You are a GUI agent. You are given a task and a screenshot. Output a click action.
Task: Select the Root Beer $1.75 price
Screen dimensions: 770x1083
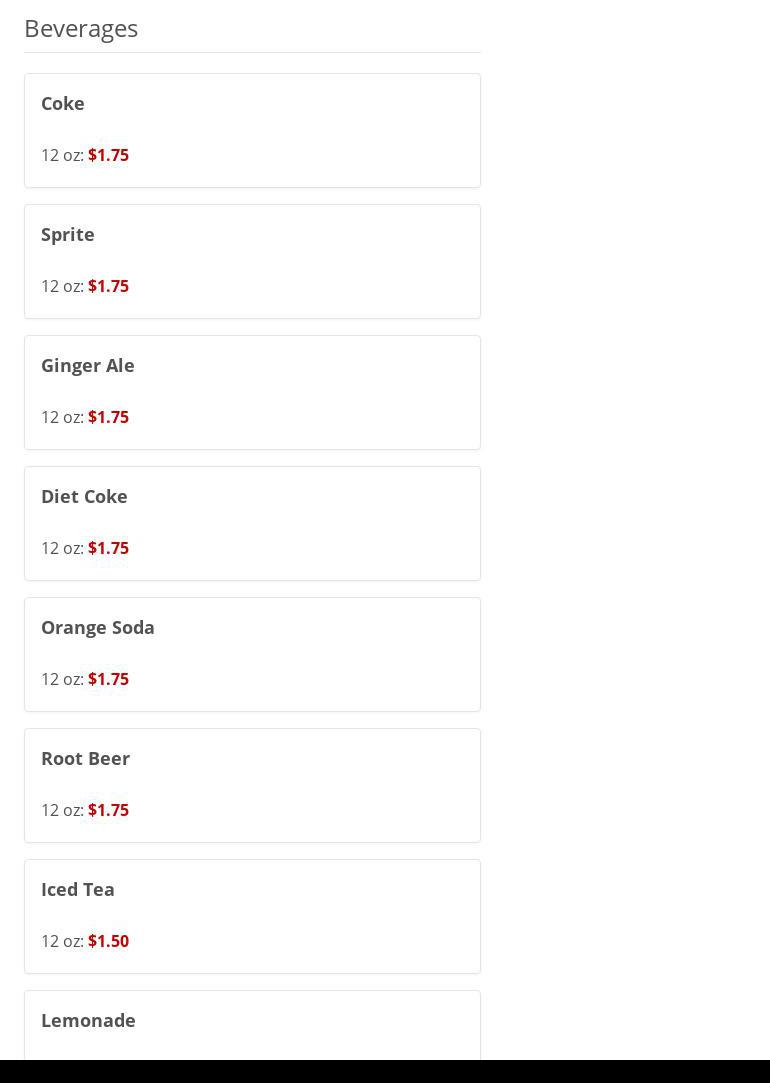(x=108, y=810)
